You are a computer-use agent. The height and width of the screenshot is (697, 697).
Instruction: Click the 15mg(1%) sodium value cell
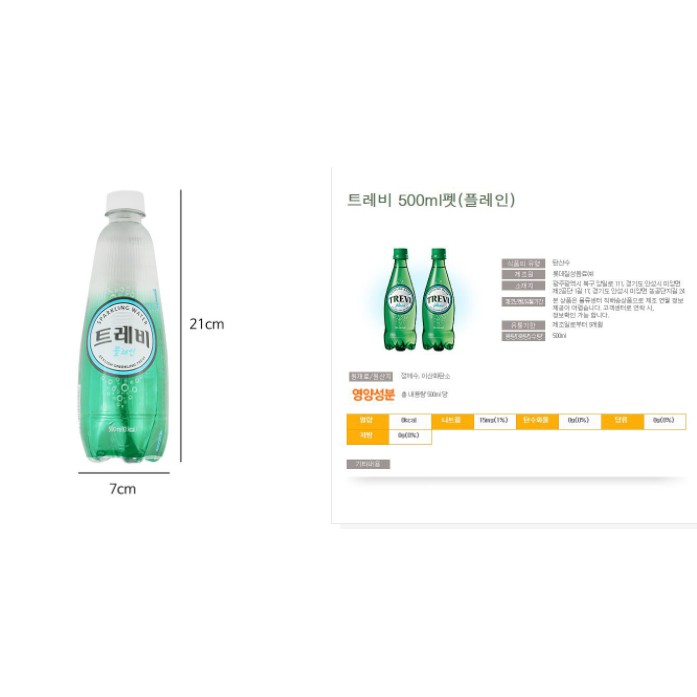495,421
